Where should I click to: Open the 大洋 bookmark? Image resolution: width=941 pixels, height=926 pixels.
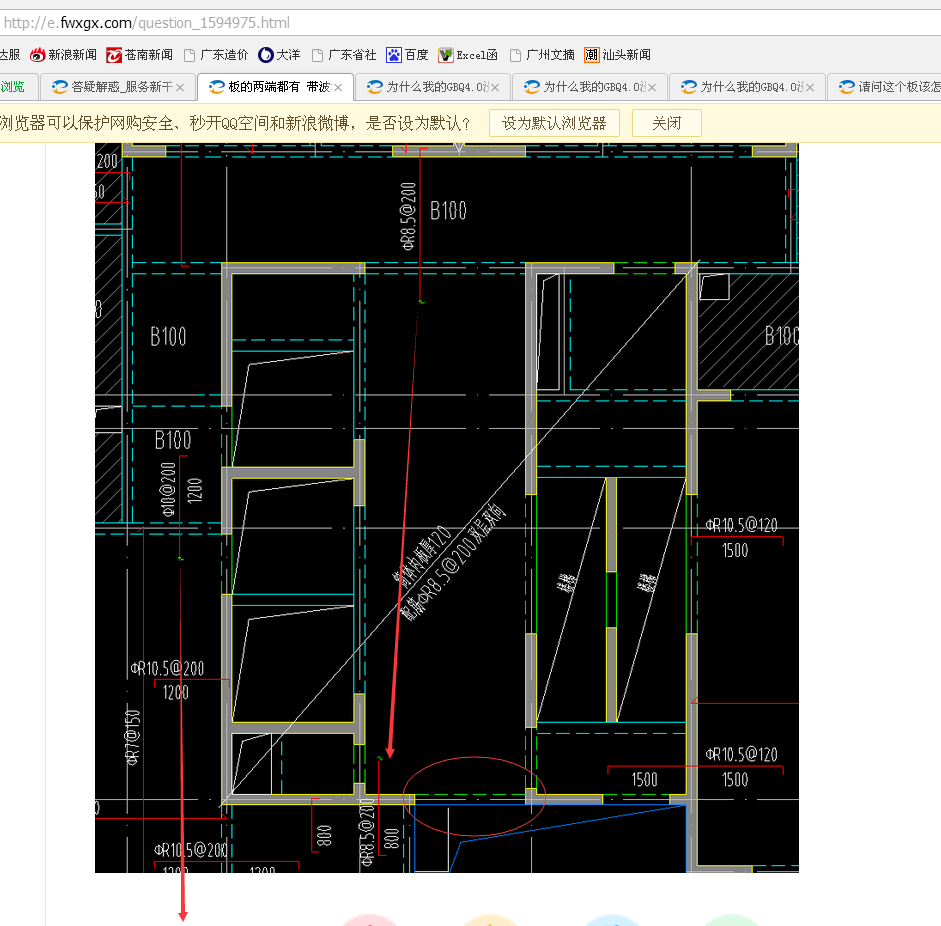[279, 55]
